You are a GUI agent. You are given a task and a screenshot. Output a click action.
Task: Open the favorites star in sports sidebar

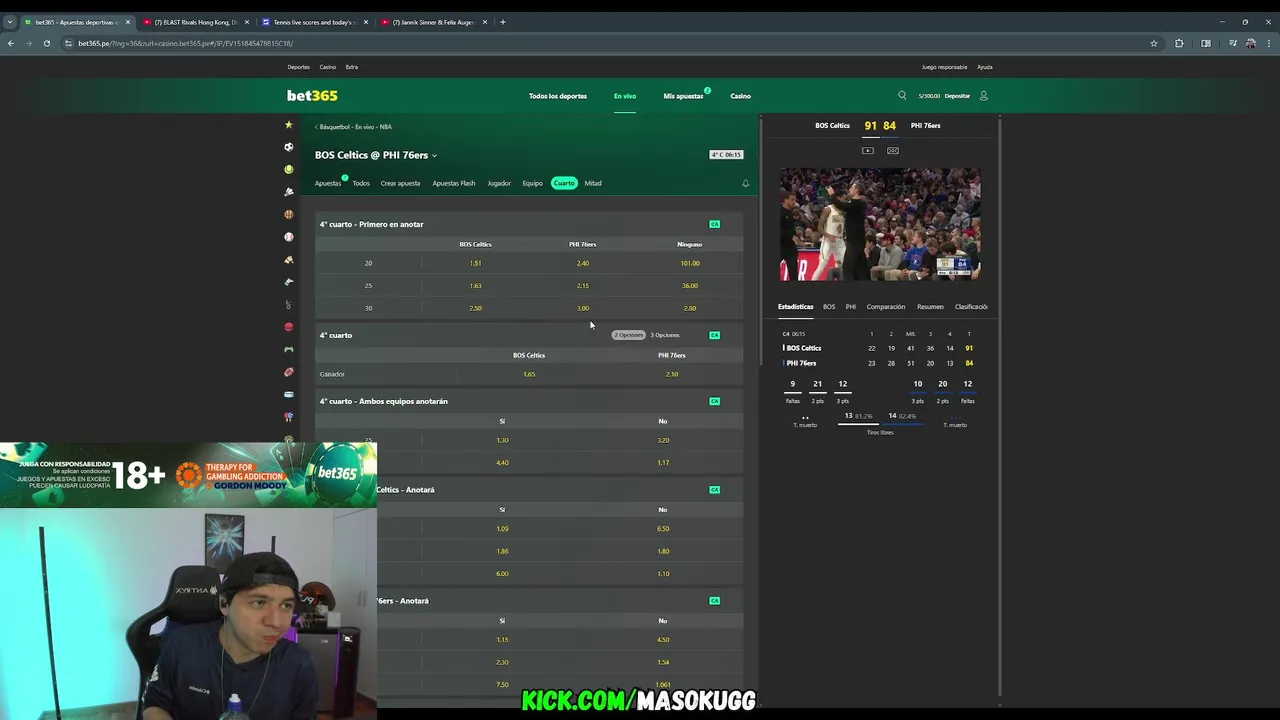tap(289, 125)
